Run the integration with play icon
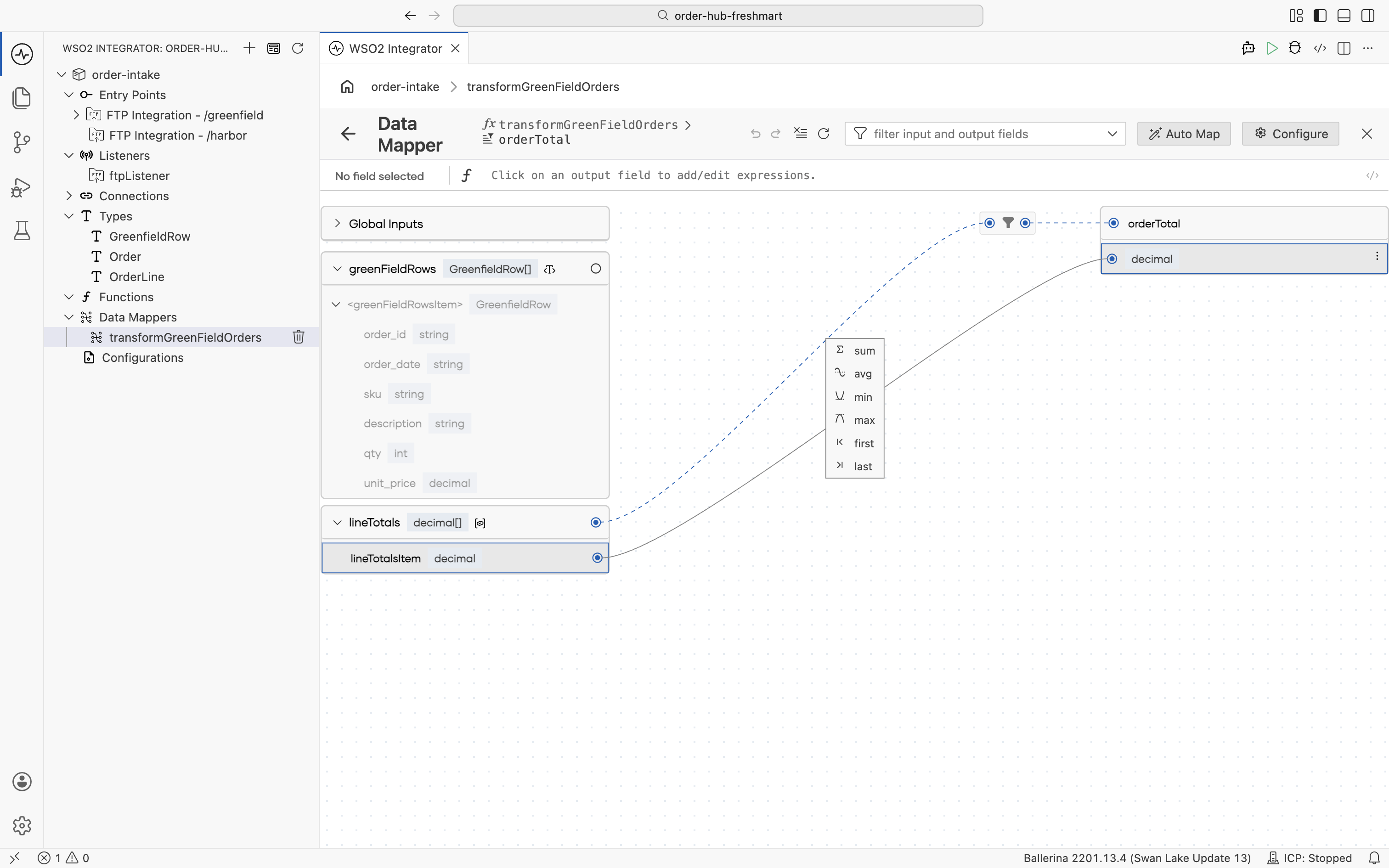This screenshot has width=1389, height=868. [x=1272, y=48]
